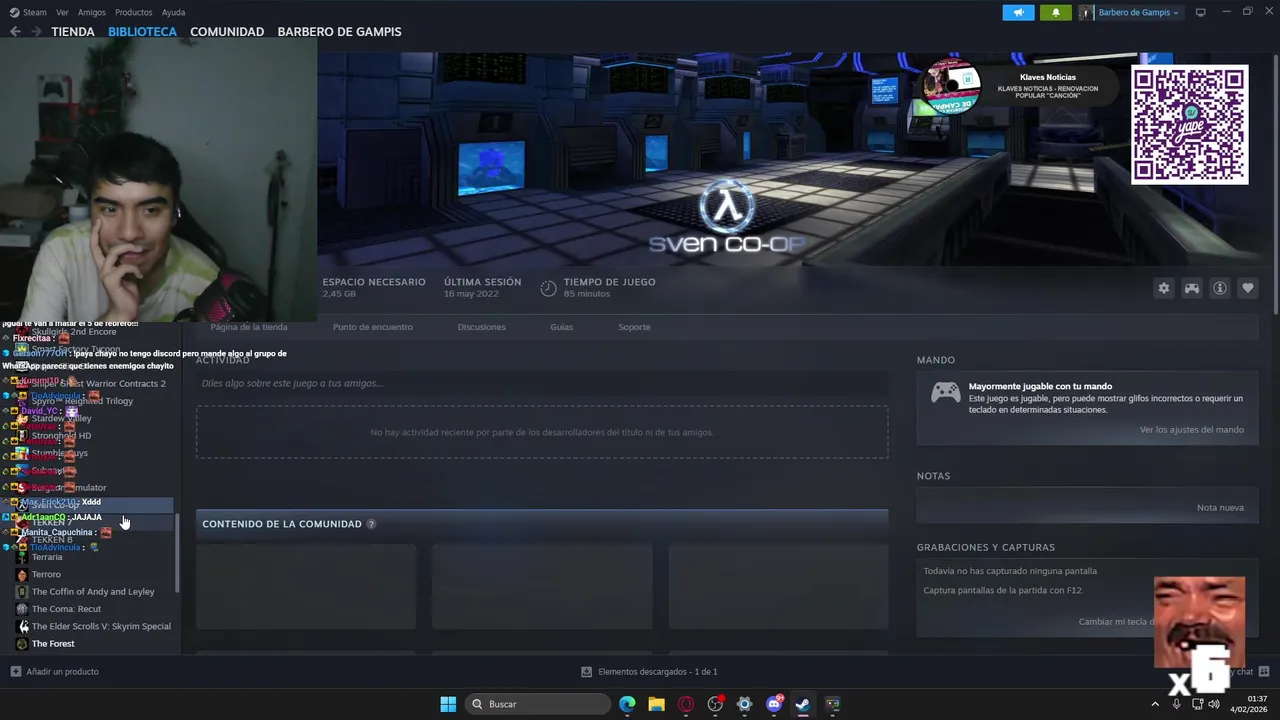This screenshot has height=720, width=1280.
Task: Click the Klaves Noticias song overlay
Action: point(1020,88)
